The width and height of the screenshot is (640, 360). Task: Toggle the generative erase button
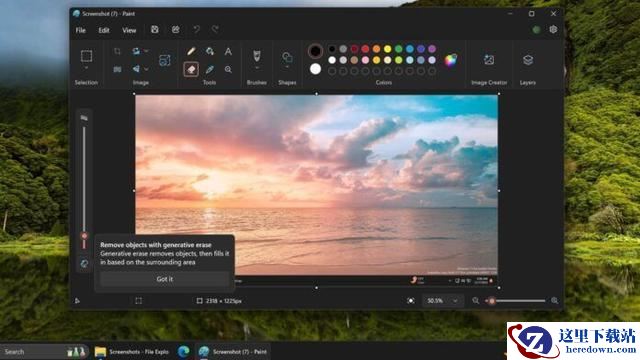pos(84,264)
